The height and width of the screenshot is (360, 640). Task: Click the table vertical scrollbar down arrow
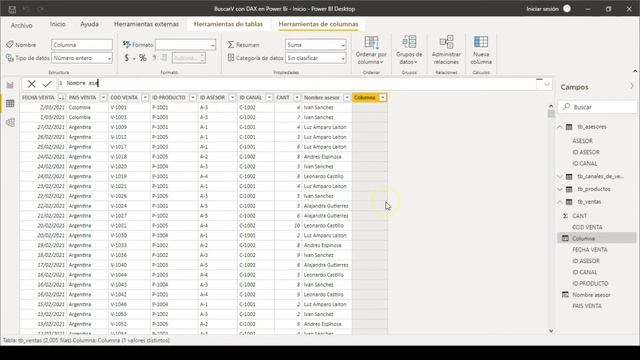(x=551, y=331)
